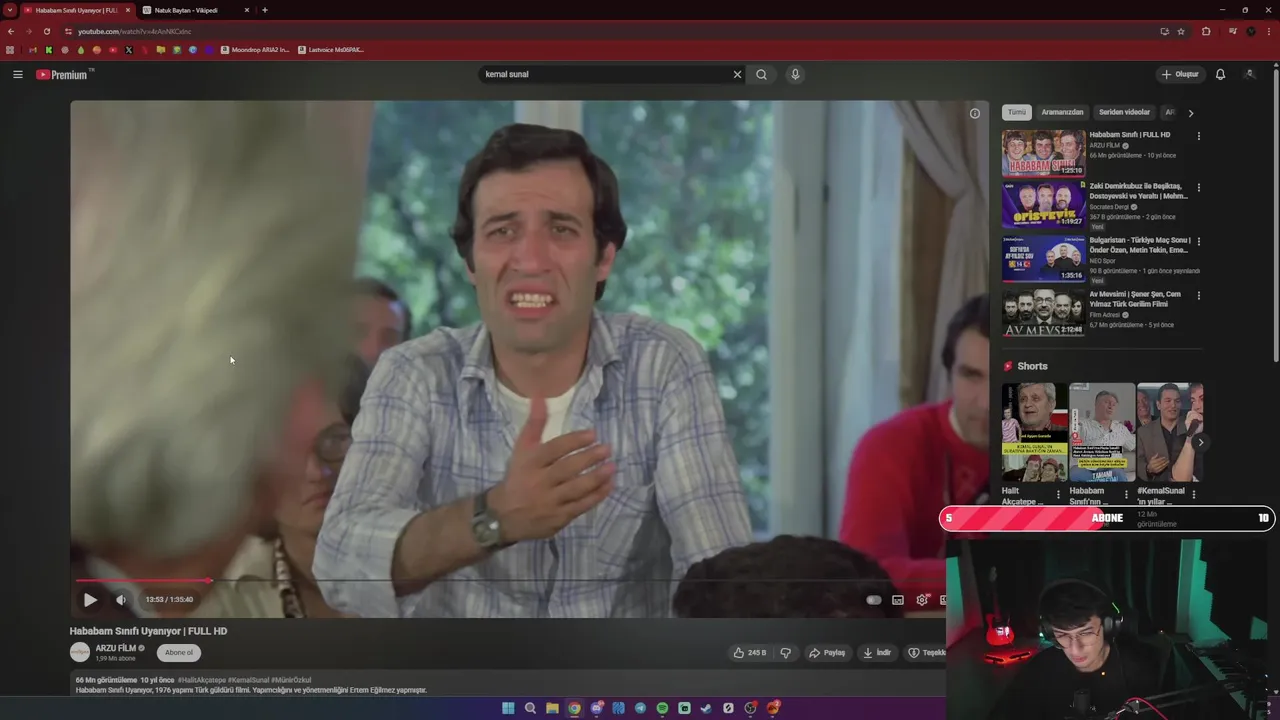This screenshot has width=1280, height=720.
Task: Open the browser extensions puzzle icon
Action: 1206,31
